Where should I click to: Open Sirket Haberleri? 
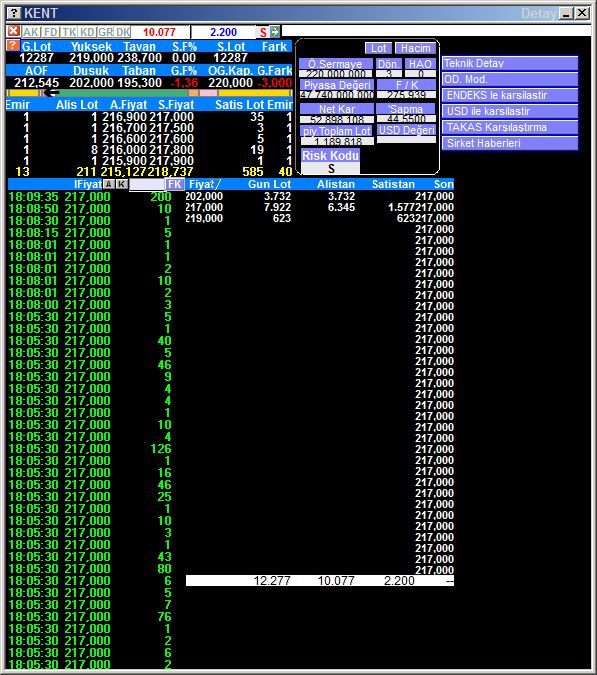point(509,143)
